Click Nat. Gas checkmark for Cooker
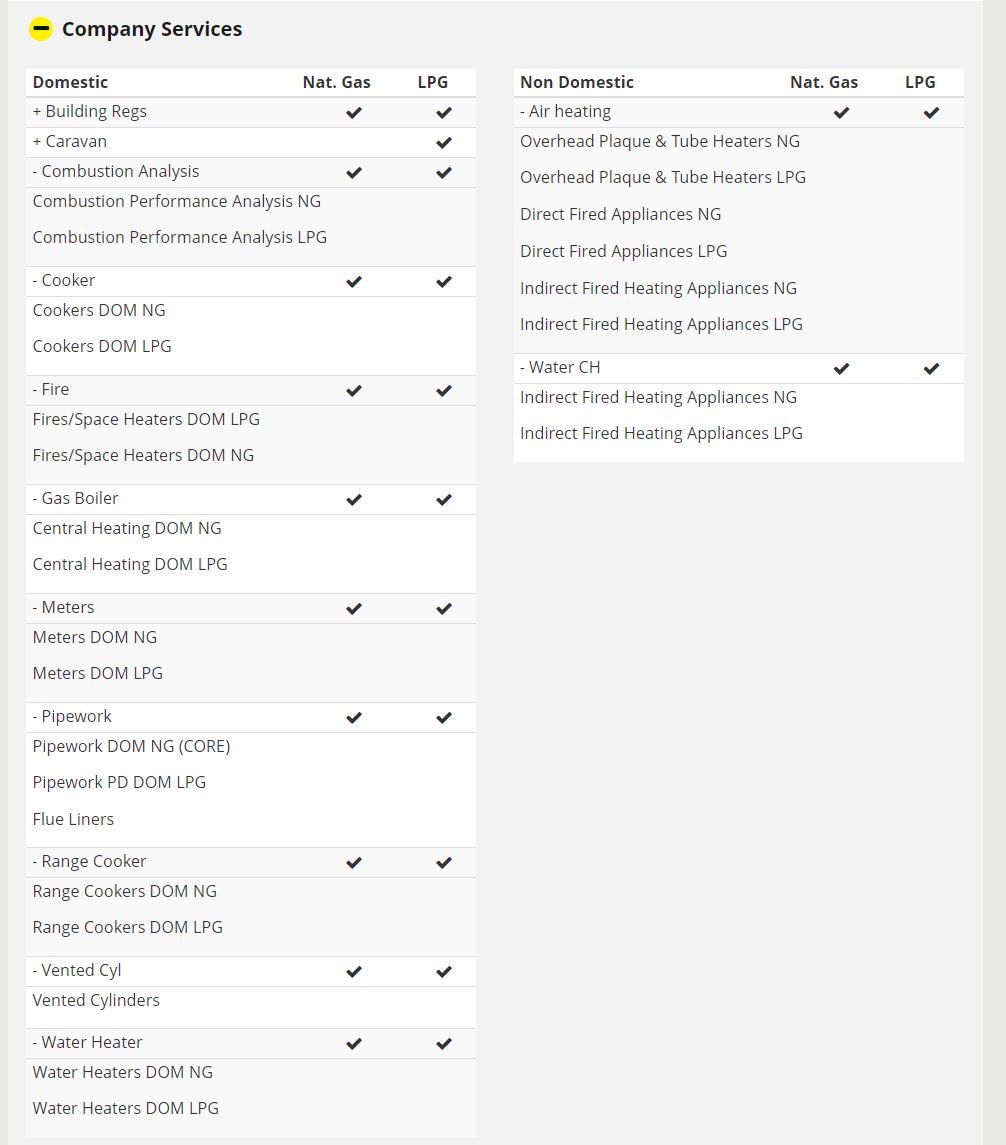The width and height of the screenshot is (1006, 1145). coord(354,282)
